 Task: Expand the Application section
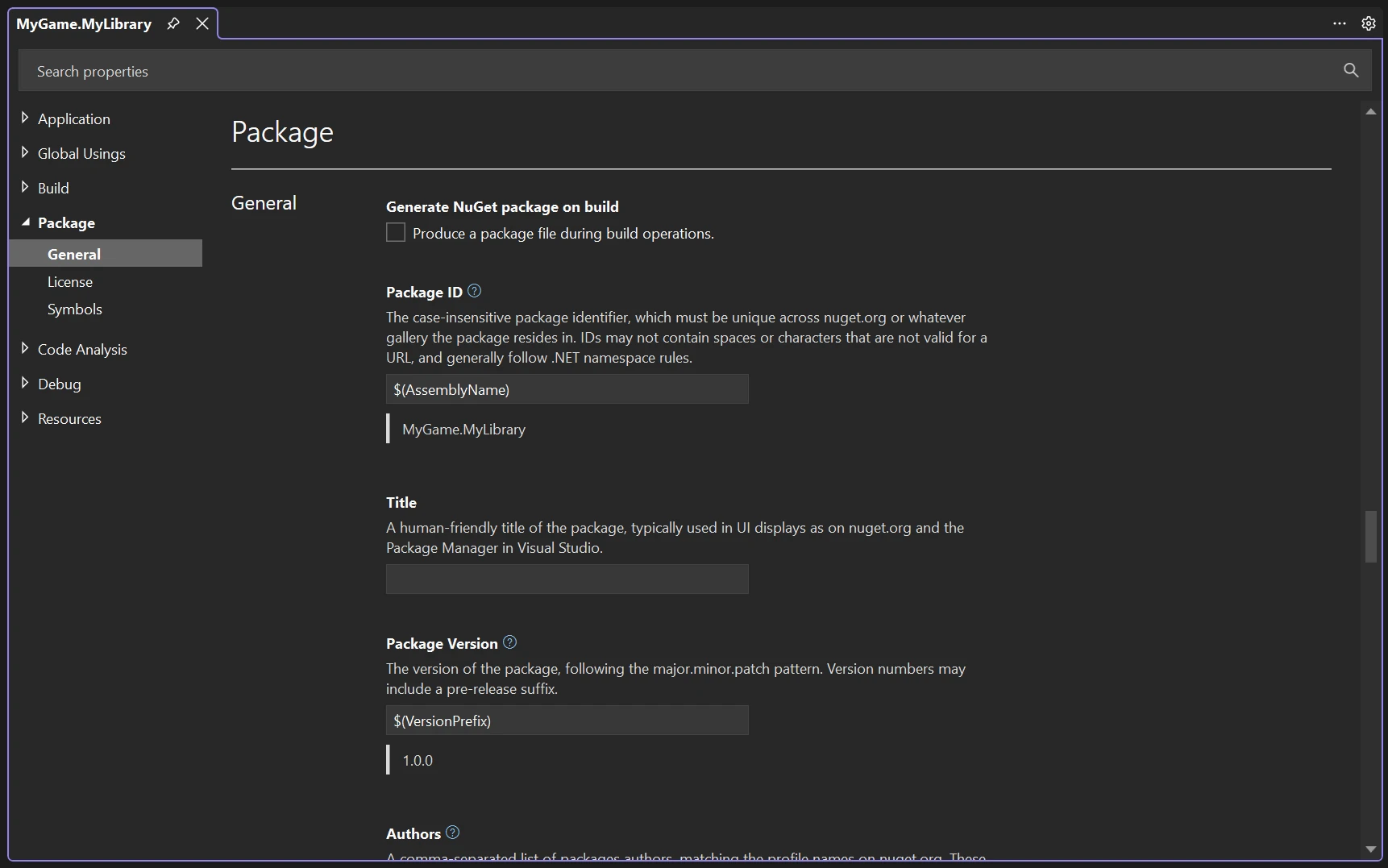(25, 118)
